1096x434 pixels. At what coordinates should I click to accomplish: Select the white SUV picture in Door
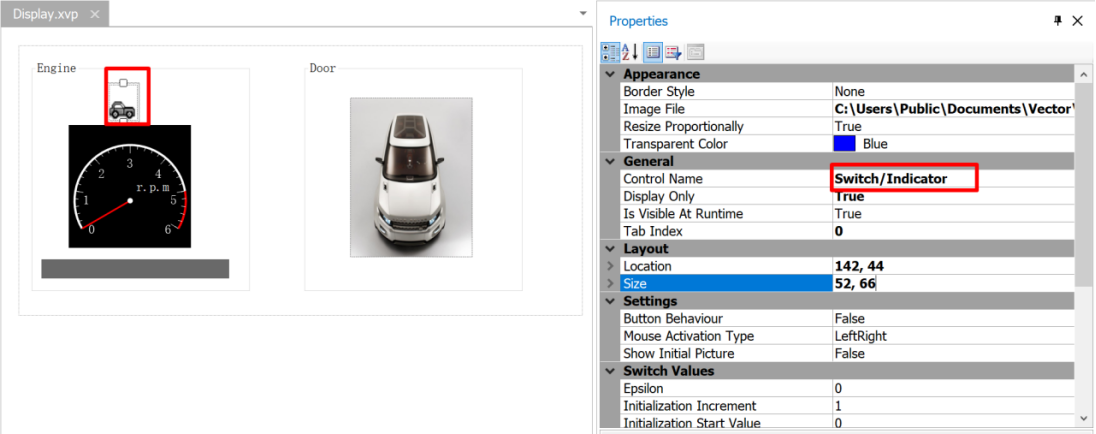coord(411,177)
